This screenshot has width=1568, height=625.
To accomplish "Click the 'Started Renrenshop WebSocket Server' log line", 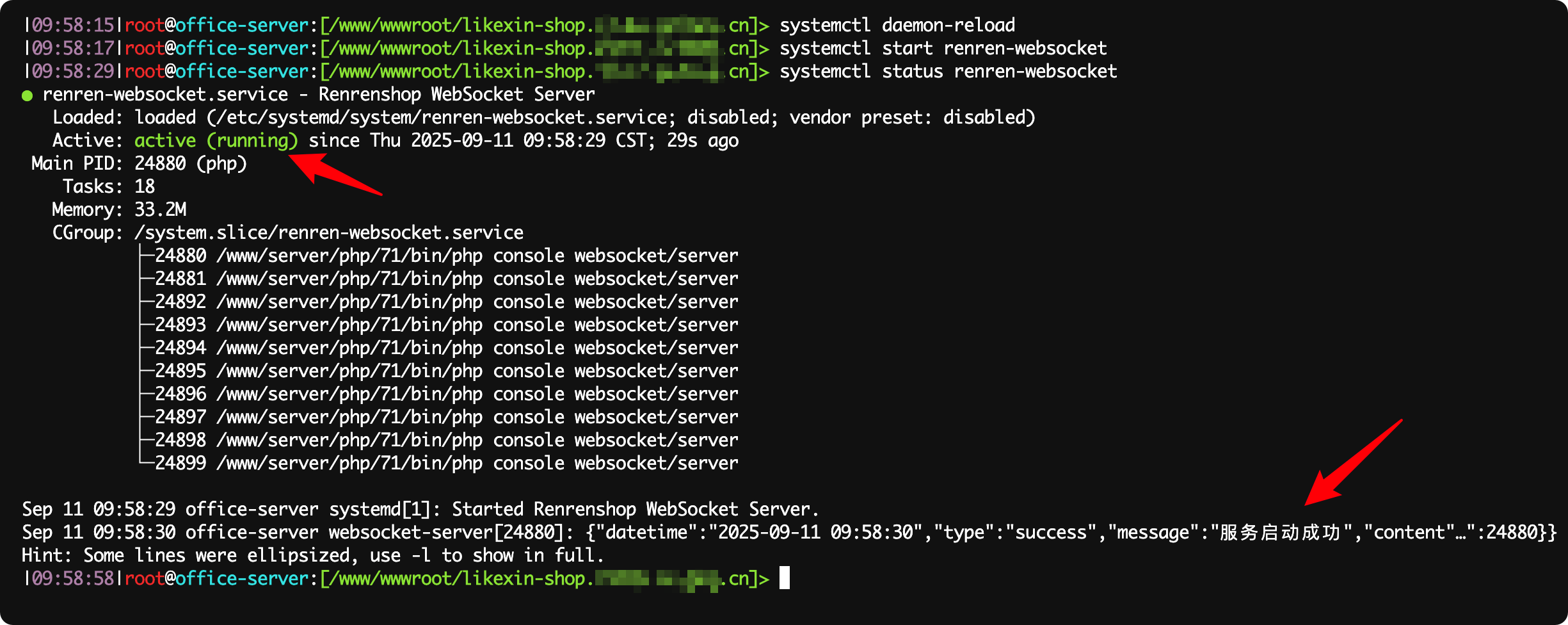I will pos(635,509).
